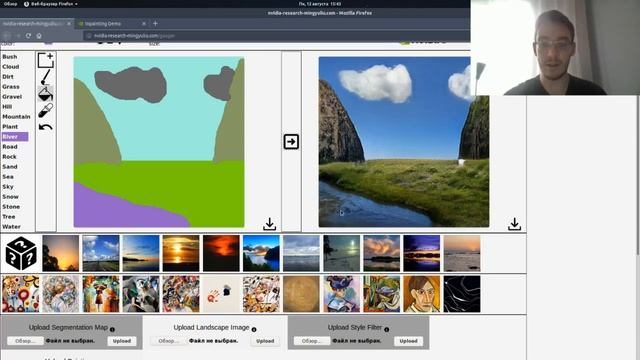Select the Sea label

tap(8, 177)
